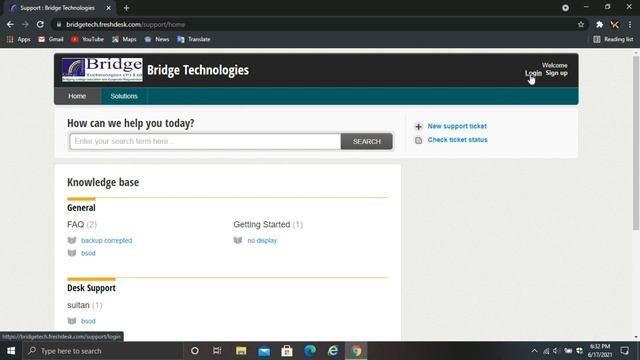Click the document icon beside Check ticket status

(418, 140)
